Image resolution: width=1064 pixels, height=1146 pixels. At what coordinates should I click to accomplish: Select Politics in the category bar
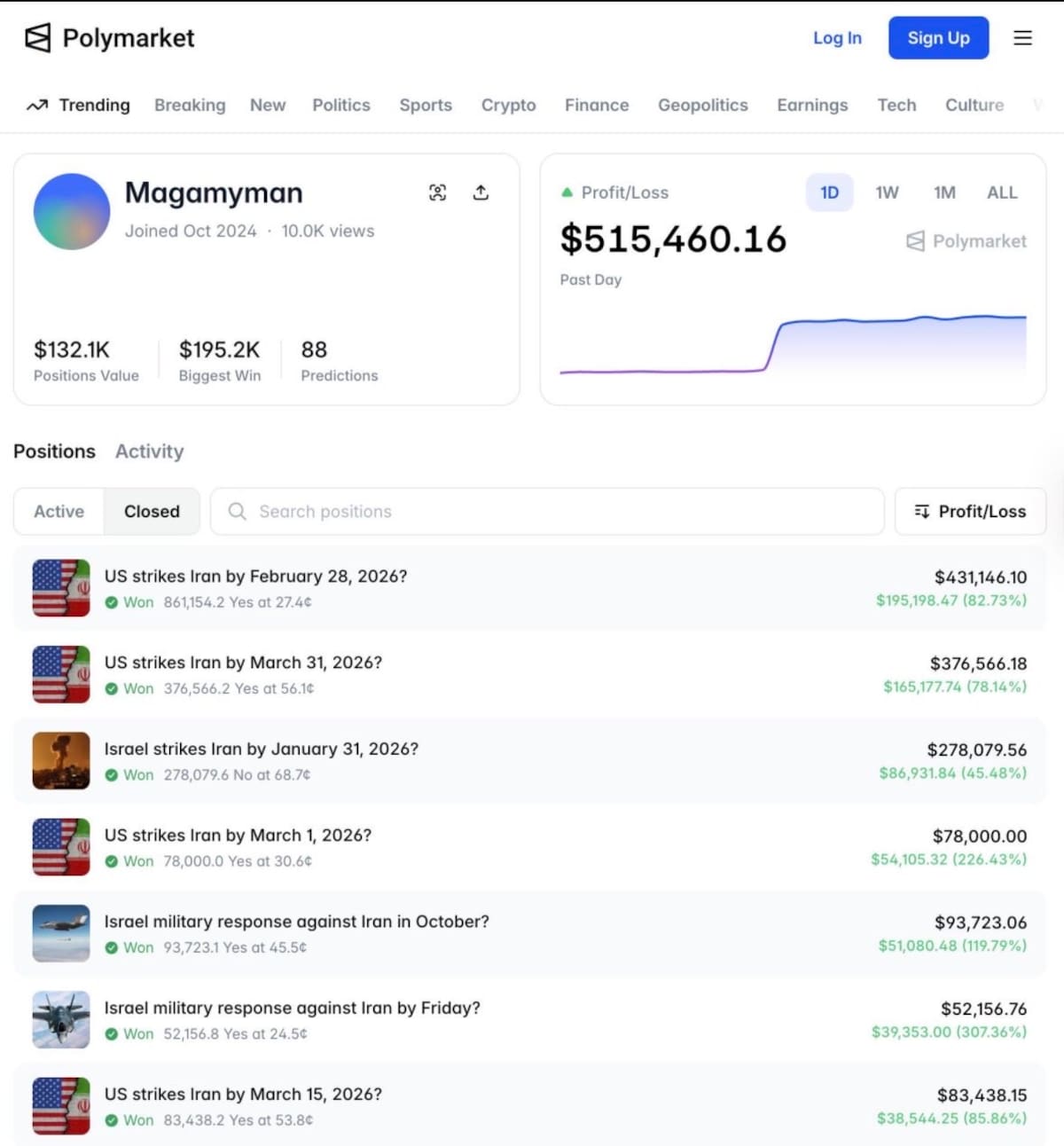(340, 105)
